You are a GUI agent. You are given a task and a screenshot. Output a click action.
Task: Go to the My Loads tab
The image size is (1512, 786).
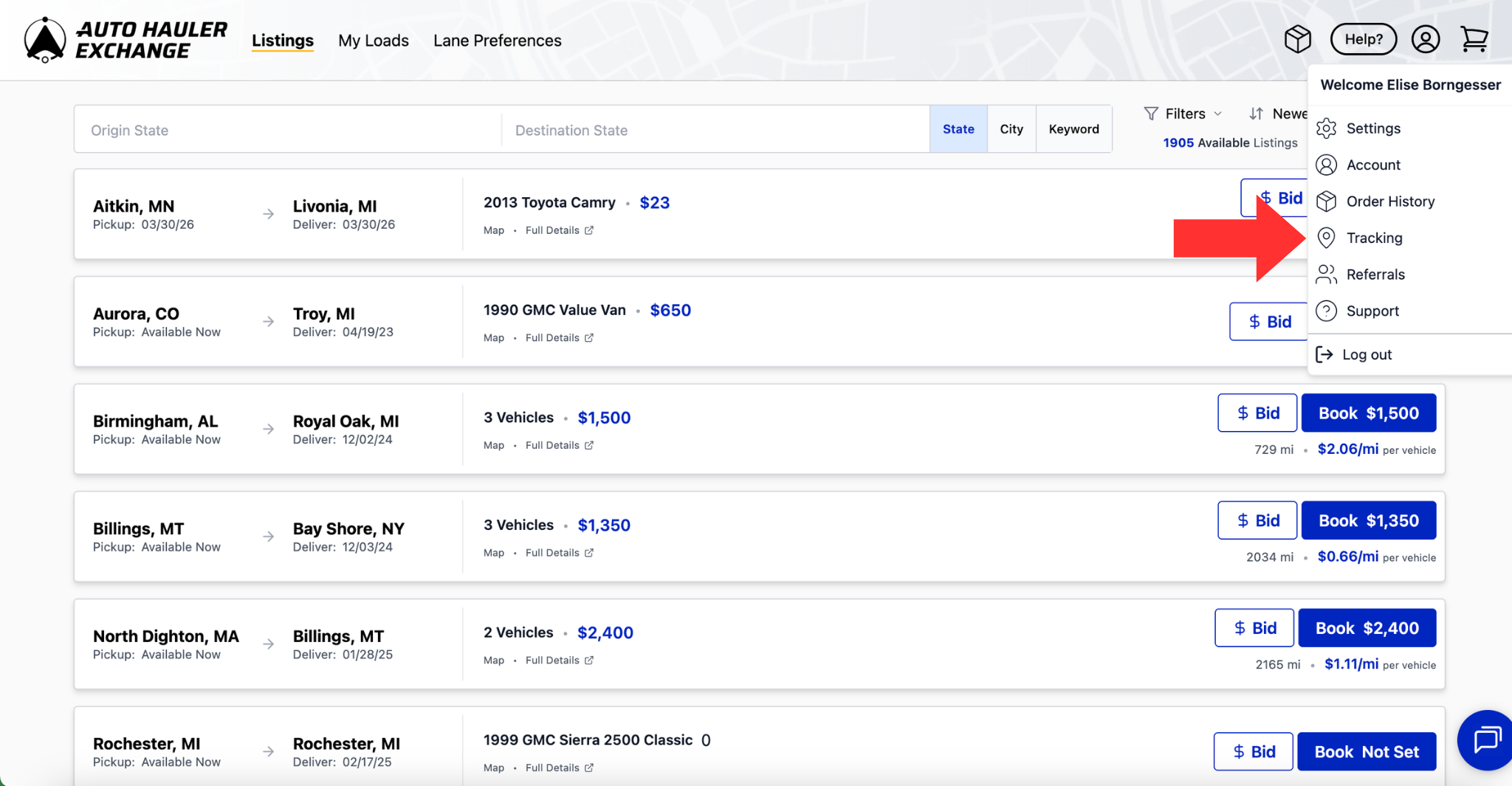pos(373,41)
